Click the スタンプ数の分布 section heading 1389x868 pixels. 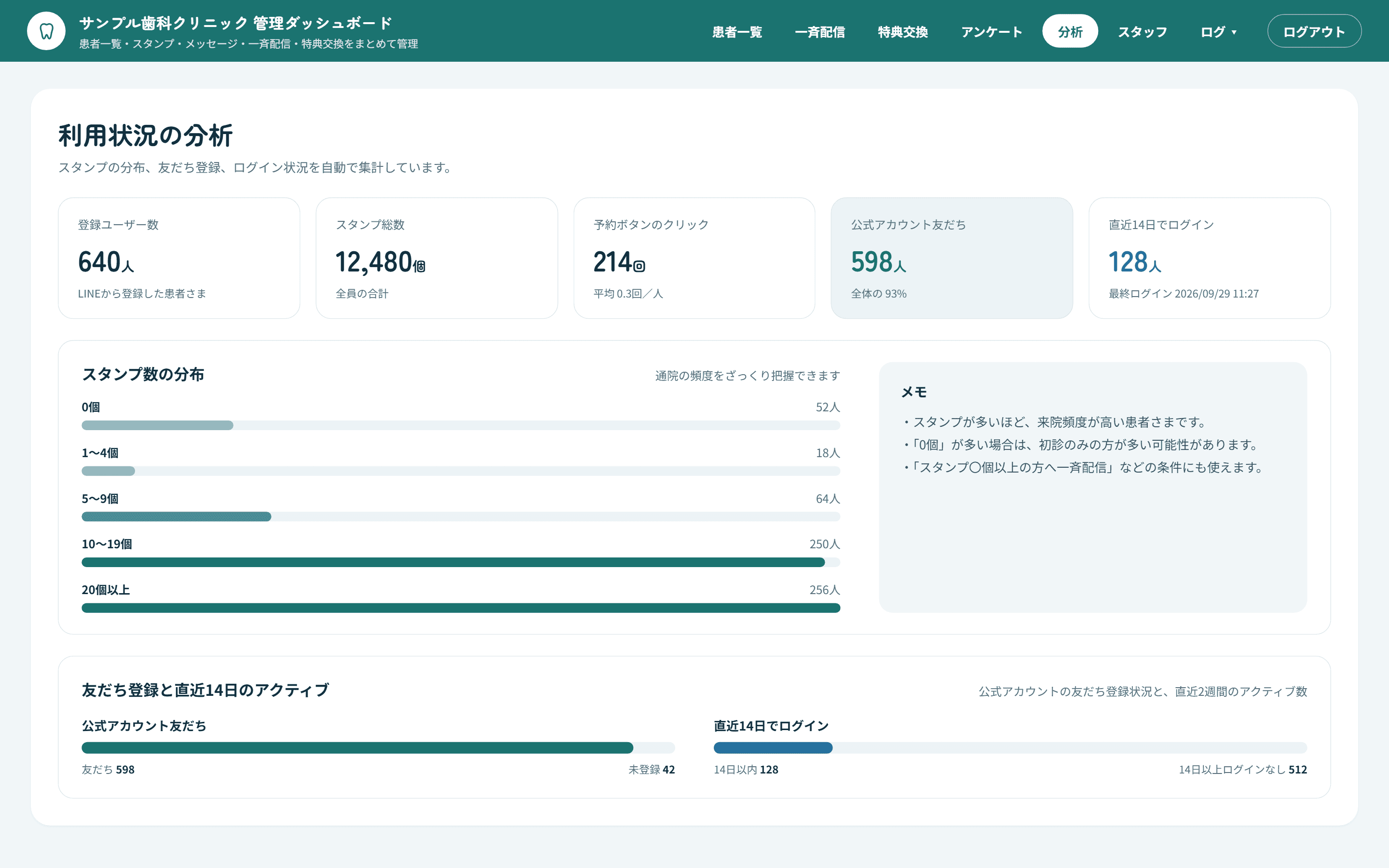(143, 374)
